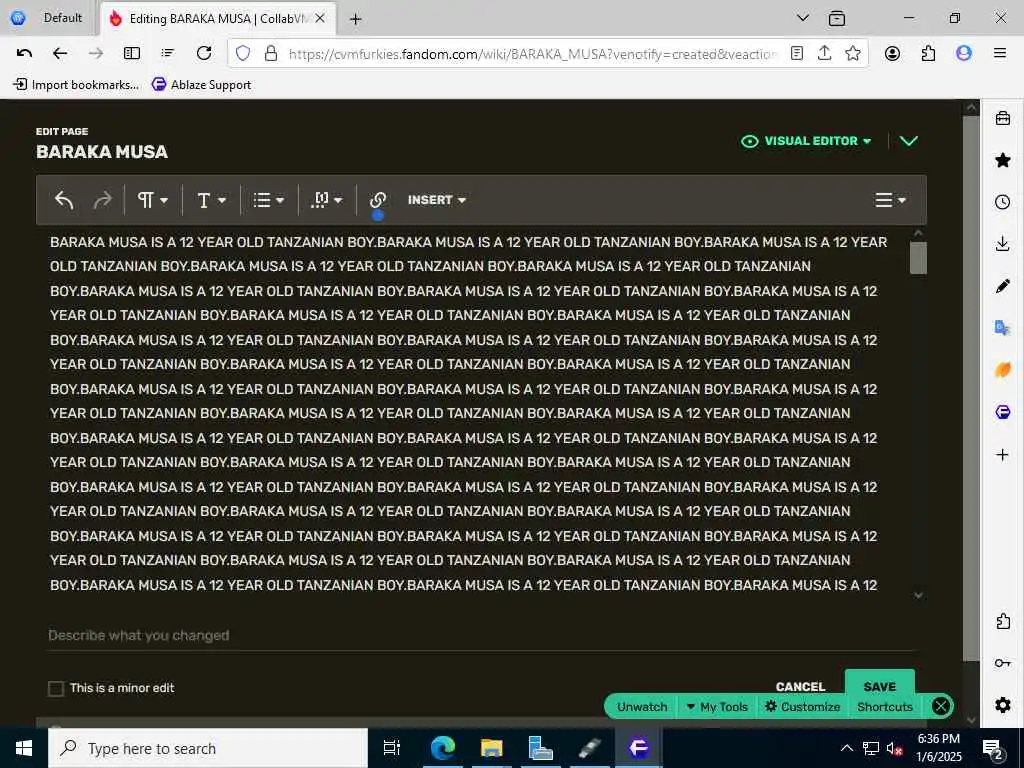The width and height of the screenshot is (1024, 768).
Task: Open tracking protection shield
Action: coord(243,54)
